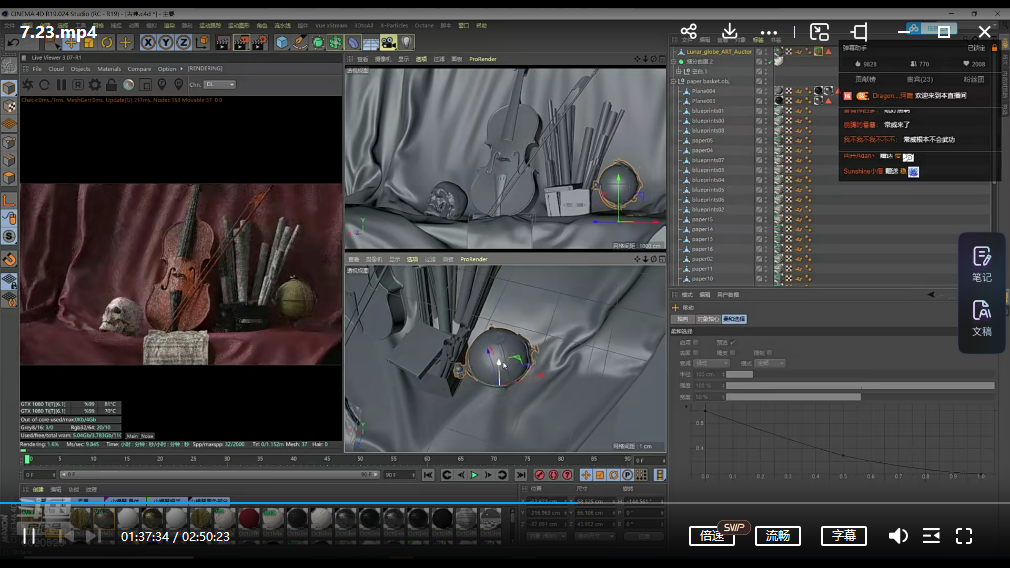Click the blue Deformer icon
Viewport: 1010px width, 568px height.
tap(353, 43)
